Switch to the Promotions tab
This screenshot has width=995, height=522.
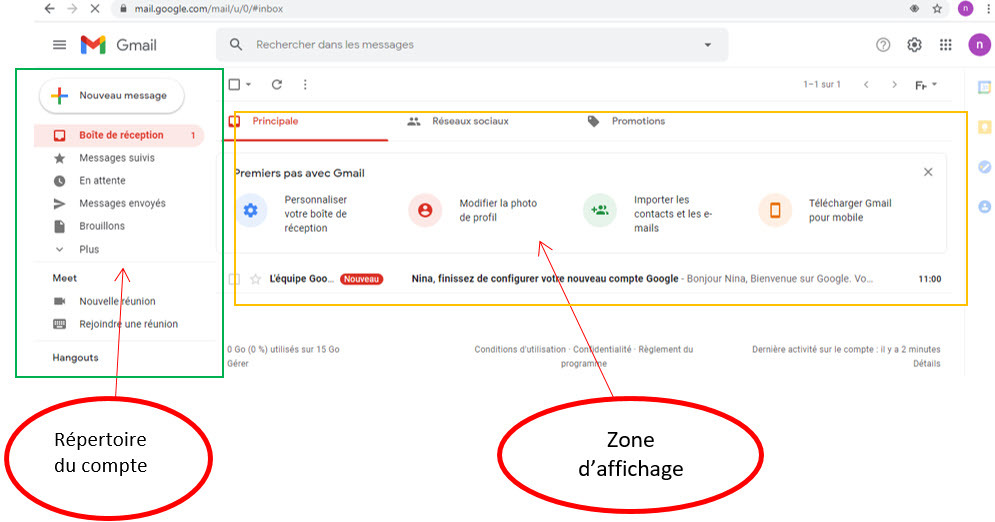638,121
